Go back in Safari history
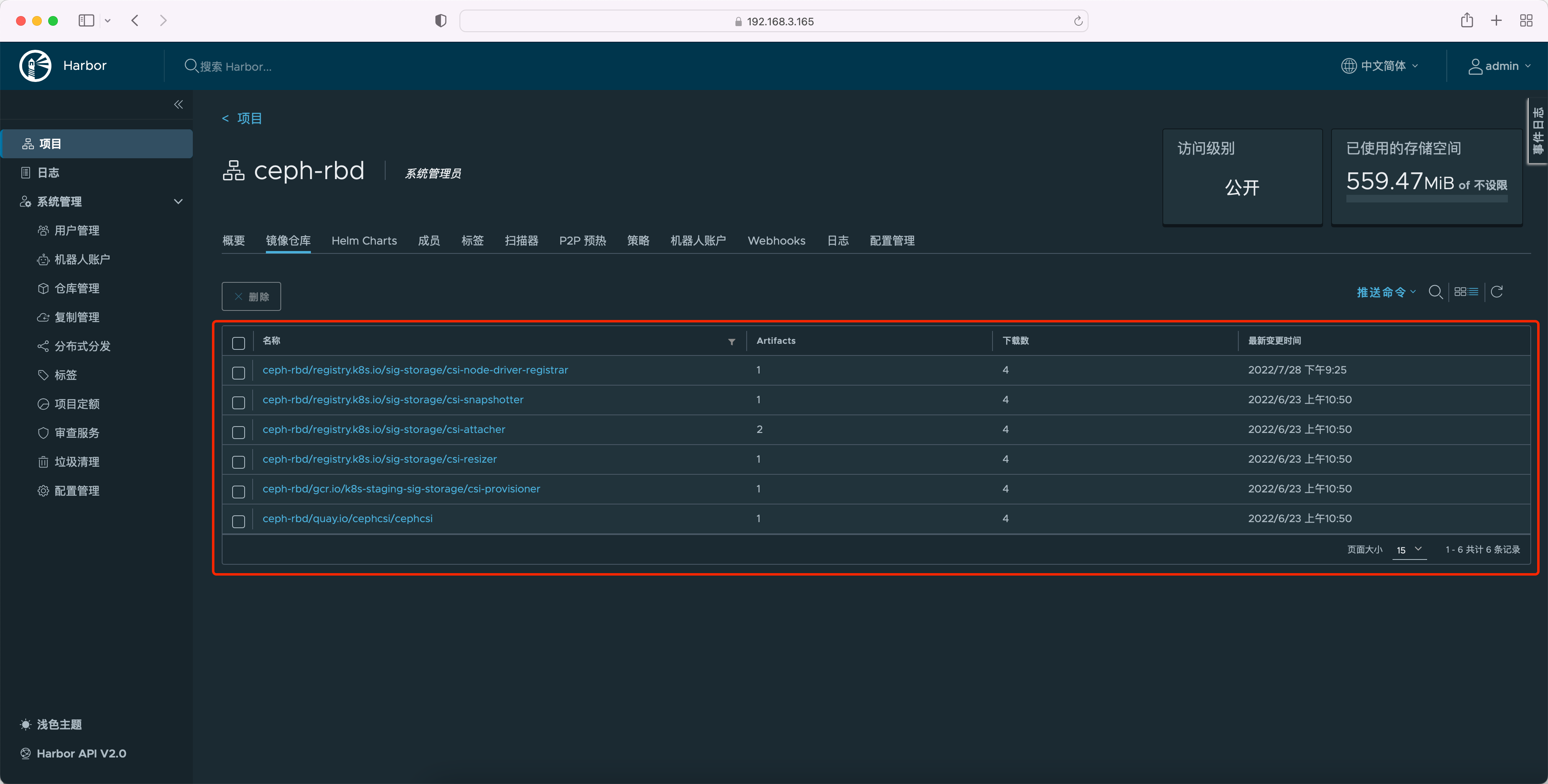The height and width of the screenshot is (784, 1548). coord(135,20)
